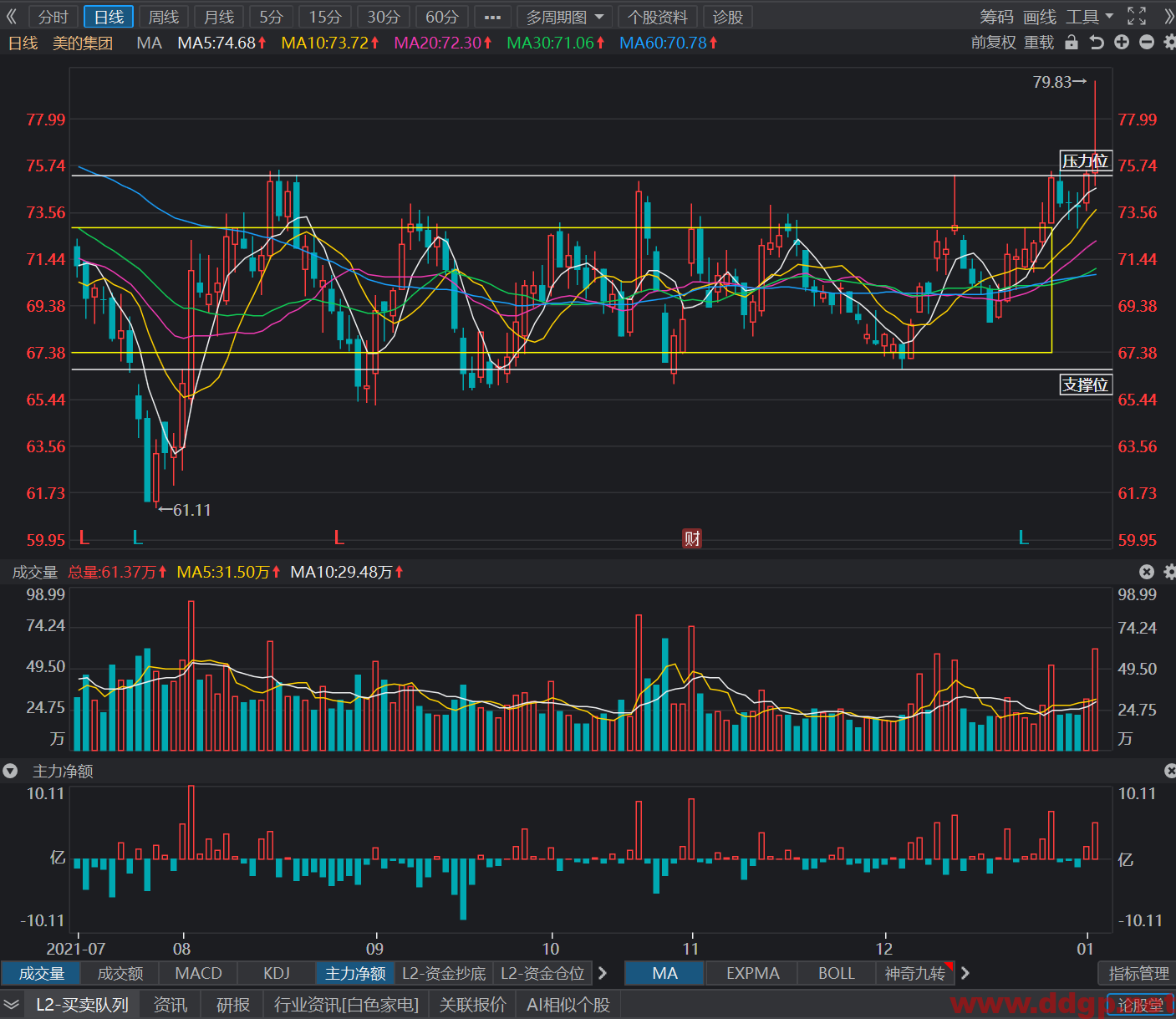
Task: Open 指标管理 indicator management
Action: (1138, 973)
